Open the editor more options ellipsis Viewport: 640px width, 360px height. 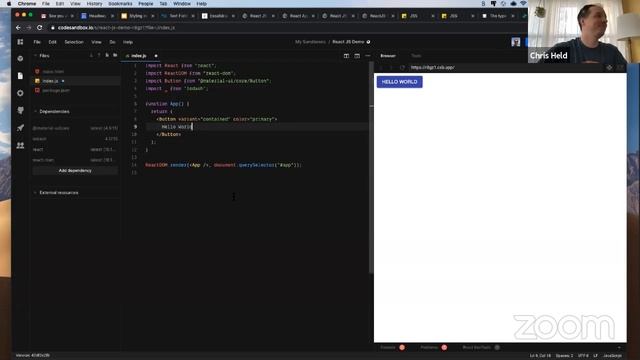click(368, 56)
